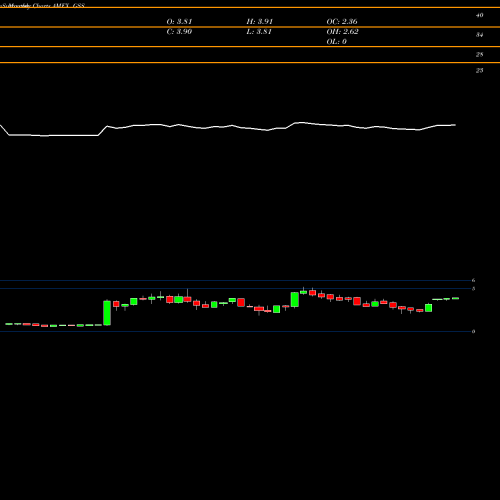Click the 'H: 3.91' high price value
The image size is (500, 500).
[260, 22]
